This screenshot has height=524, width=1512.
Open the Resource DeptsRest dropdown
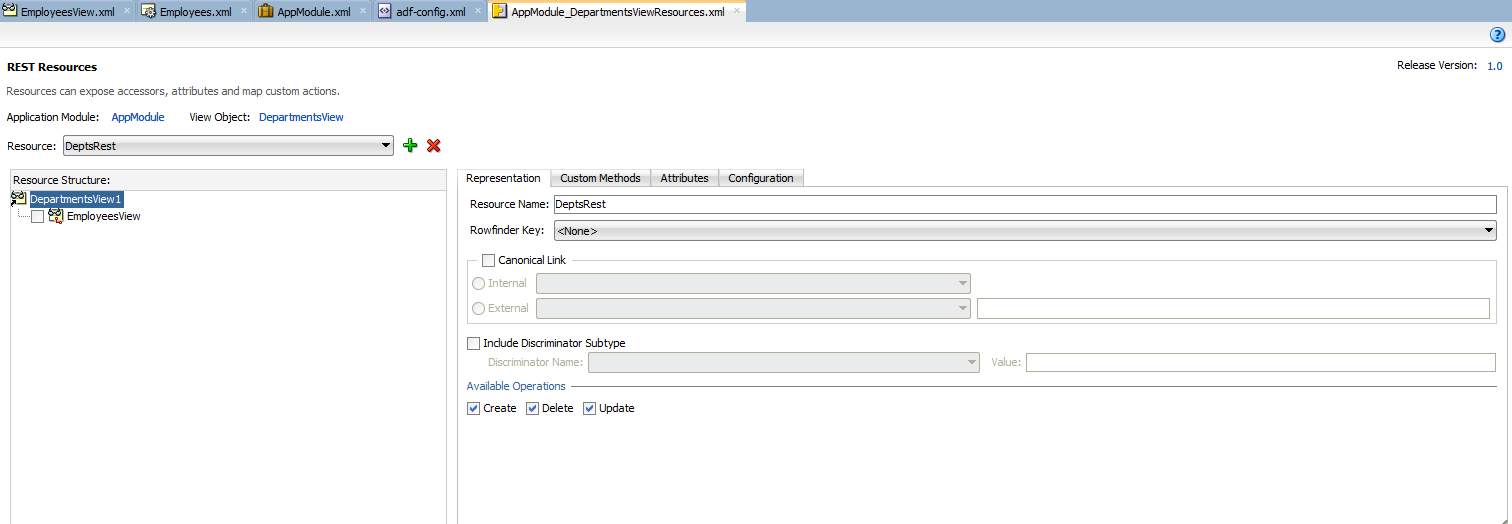tap(228, 146)
